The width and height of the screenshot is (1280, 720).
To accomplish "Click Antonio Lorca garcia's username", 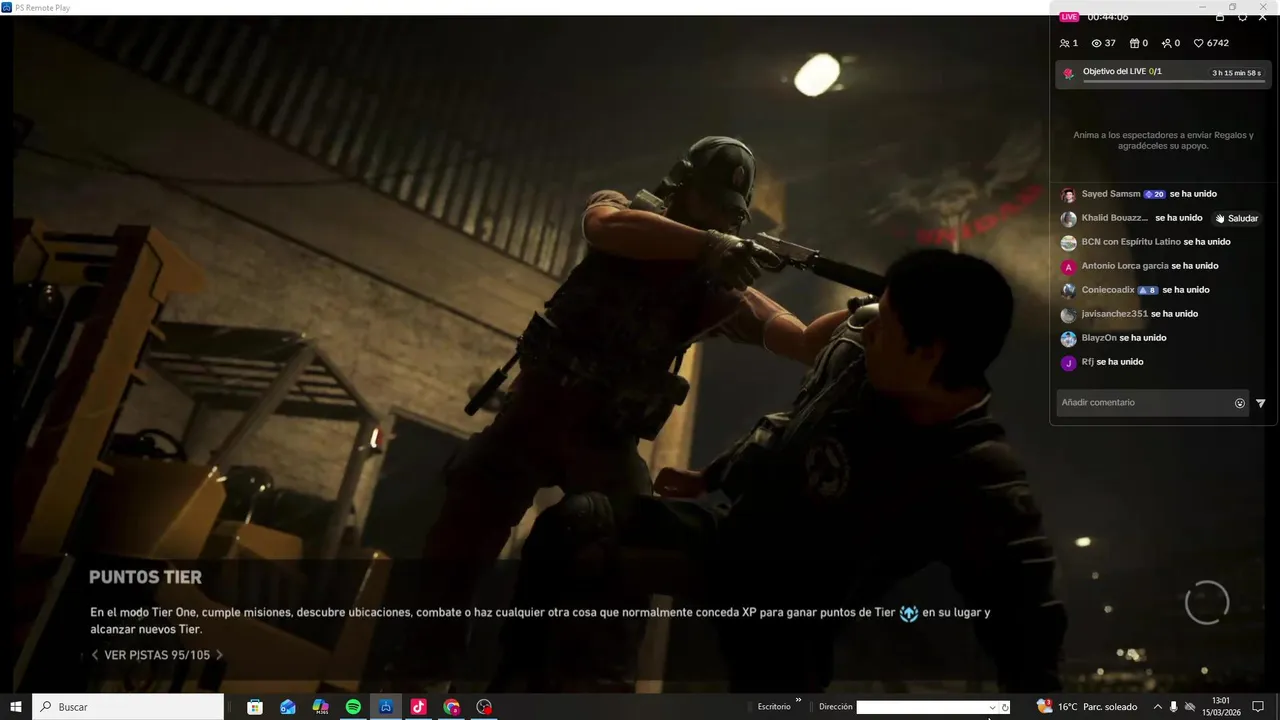I will (x=1125, y=266).
